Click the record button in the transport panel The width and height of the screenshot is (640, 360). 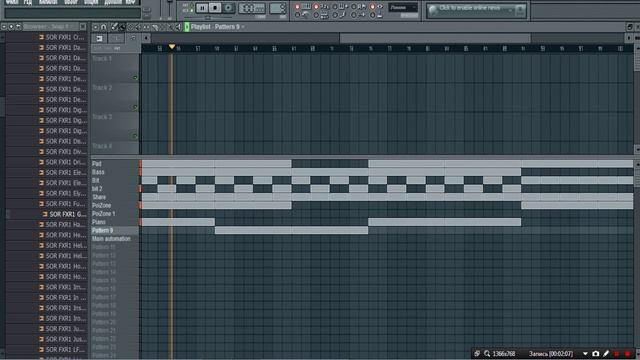228,8
